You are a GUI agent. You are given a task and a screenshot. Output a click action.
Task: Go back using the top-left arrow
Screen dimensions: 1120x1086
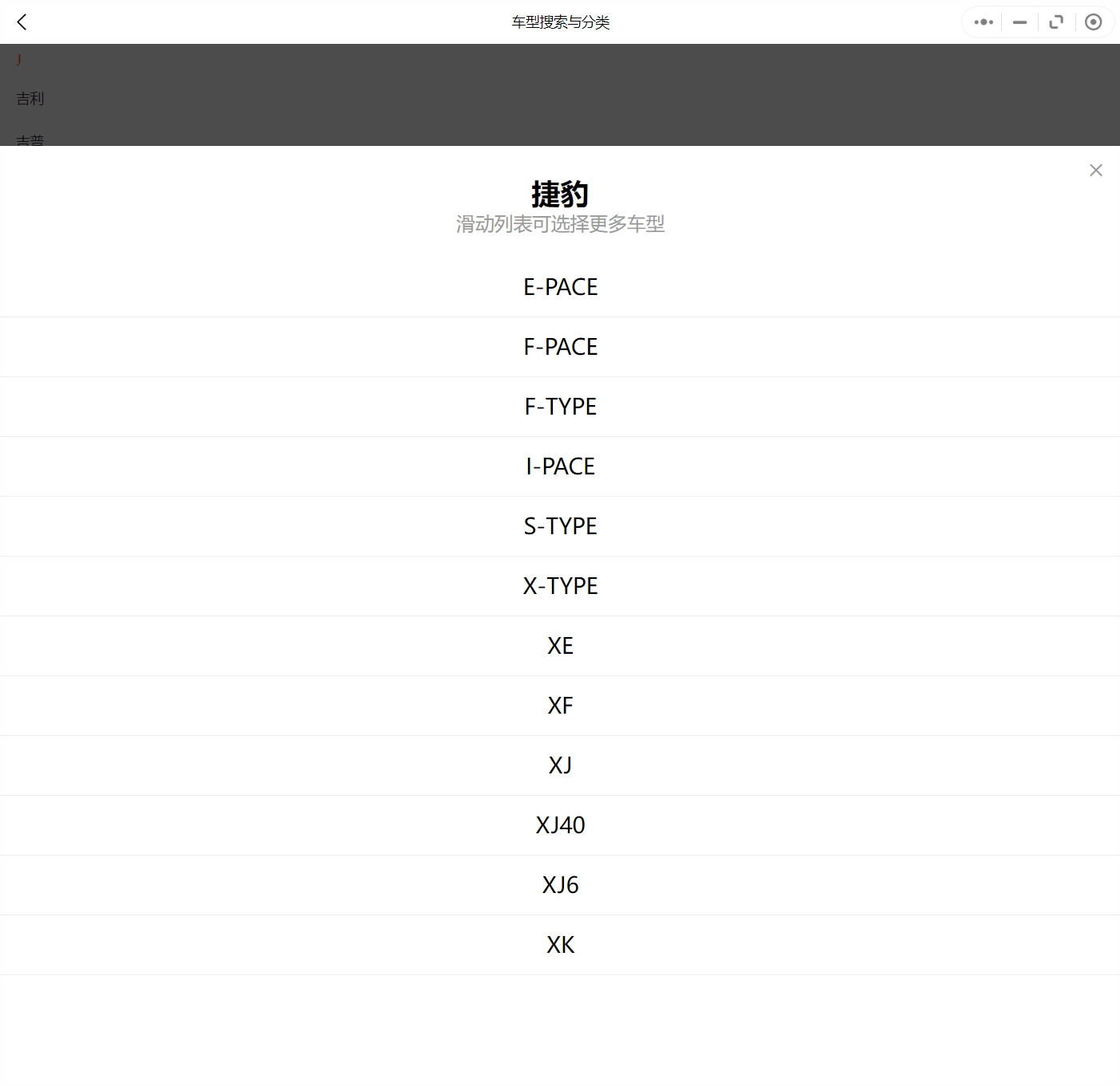point(22,22)
